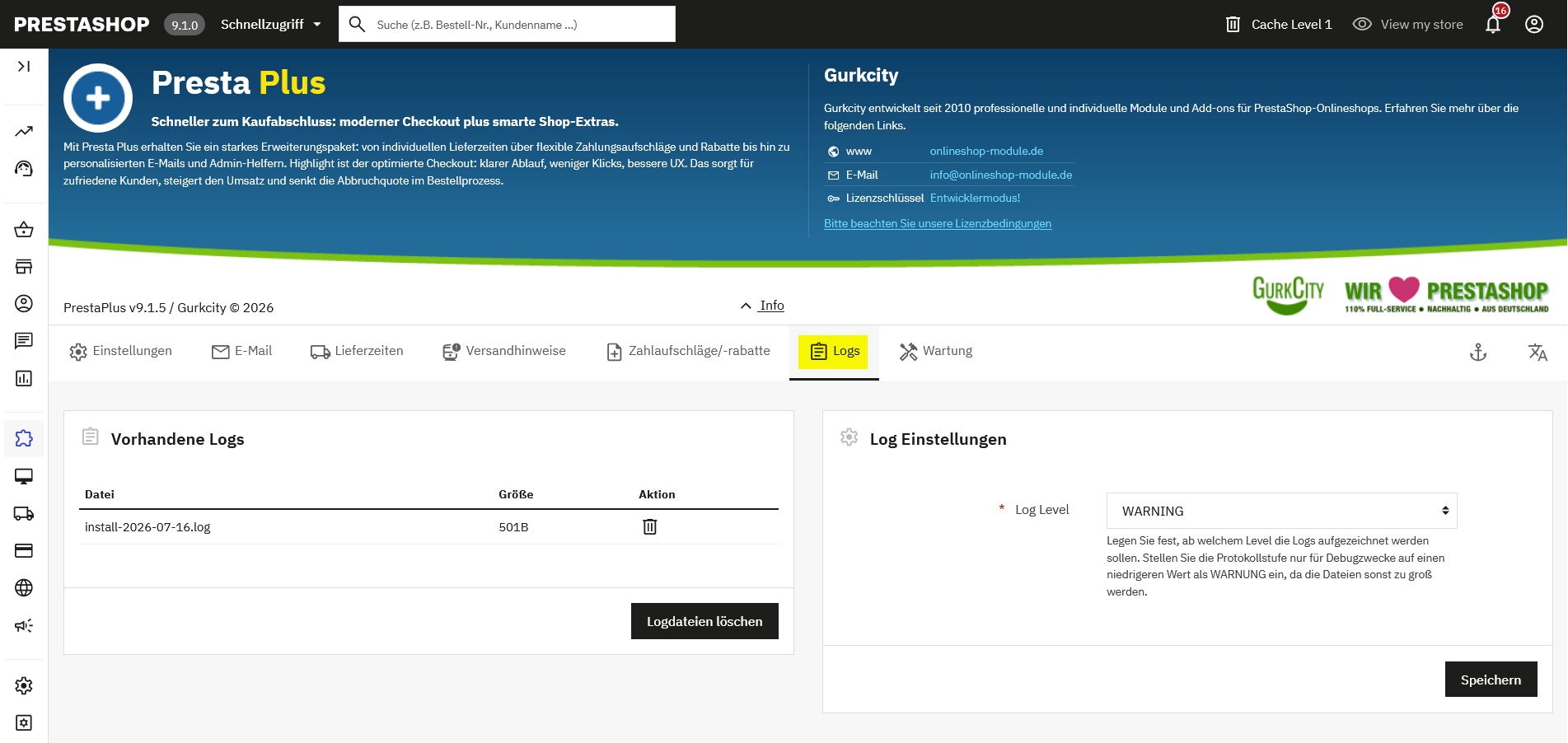Open Catalog via the storefront sidebar icon
The width and height of the screenshot is (1568, 743).
(x=24, y=266)
